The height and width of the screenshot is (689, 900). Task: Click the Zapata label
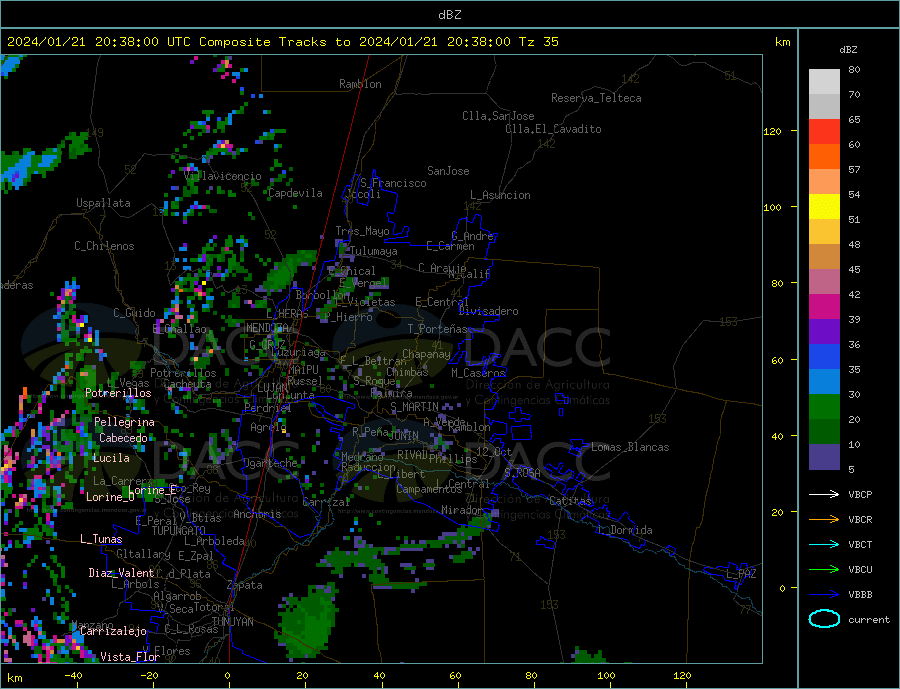[245, 586]
